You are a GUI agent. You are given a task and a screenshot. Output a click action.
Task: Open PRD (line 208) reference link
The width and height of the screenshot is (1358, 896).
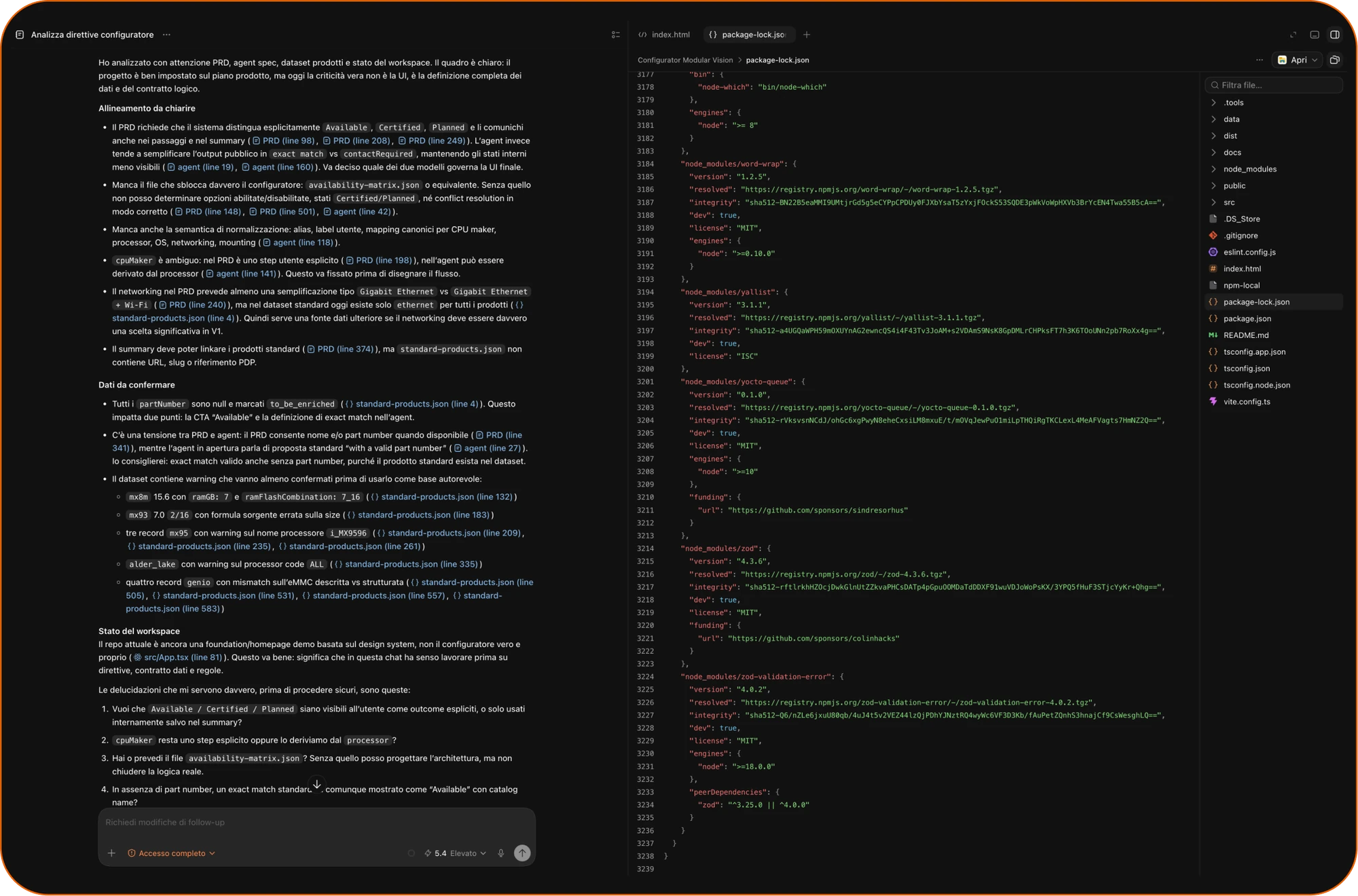tap(356, 141)
